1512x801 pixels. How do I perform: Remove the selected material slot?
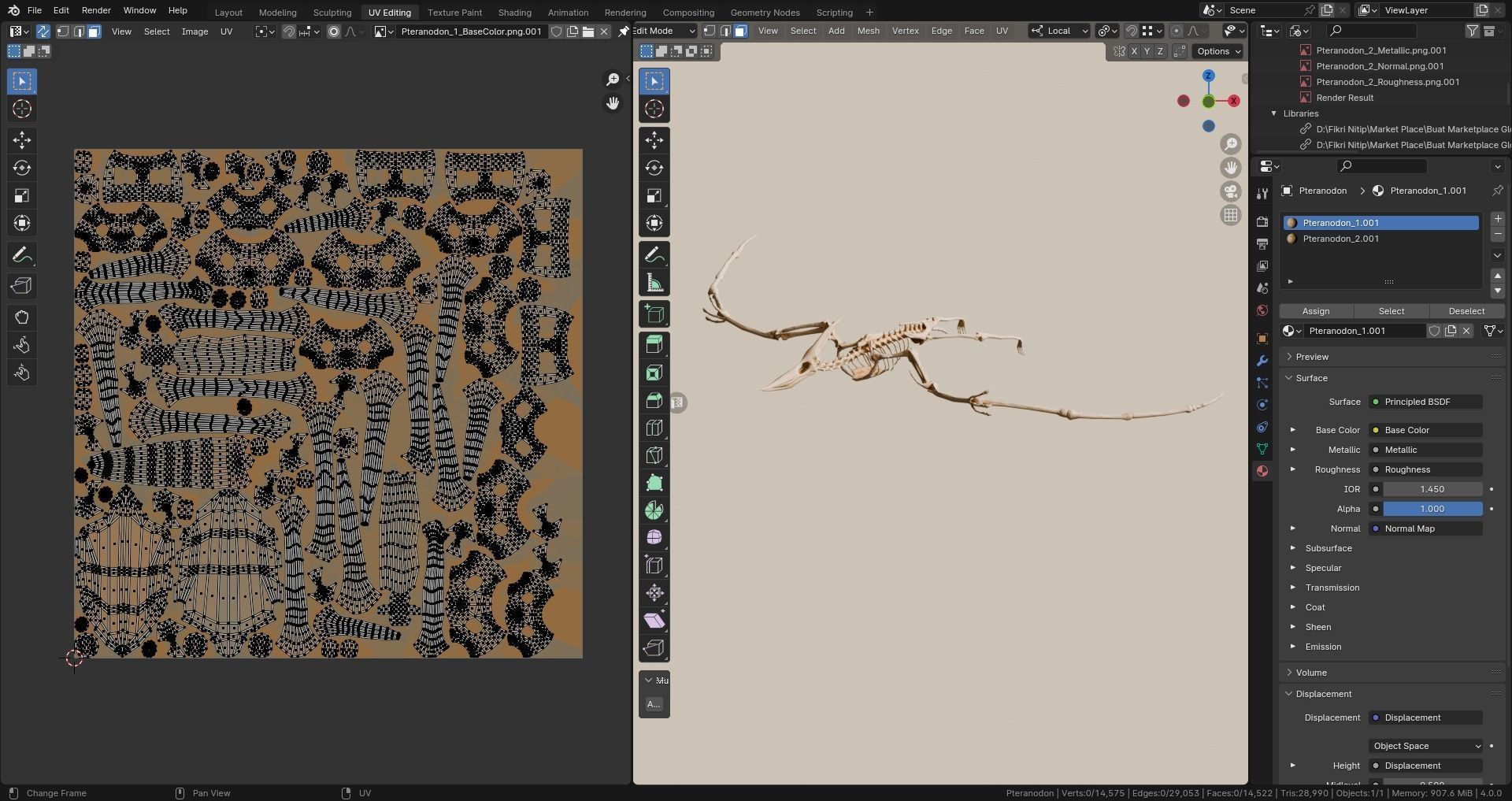[1498, 235]
